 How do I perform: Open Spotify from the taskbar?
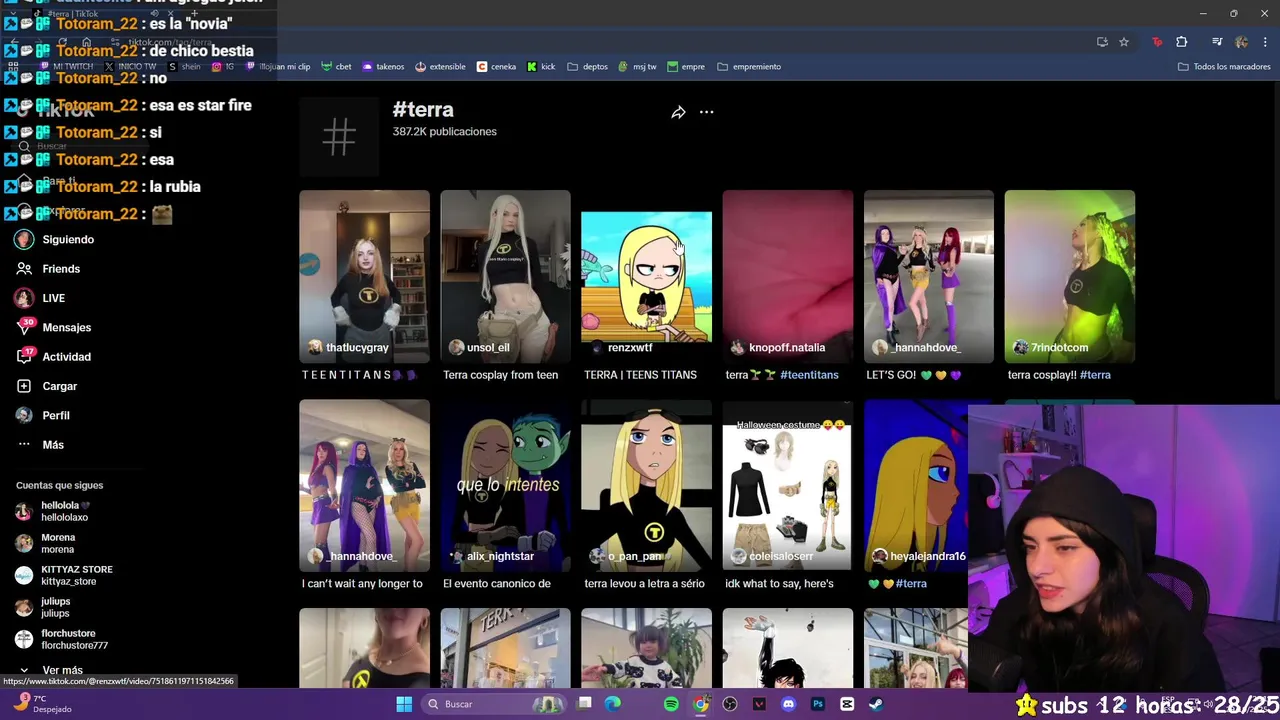click(671, 704)
